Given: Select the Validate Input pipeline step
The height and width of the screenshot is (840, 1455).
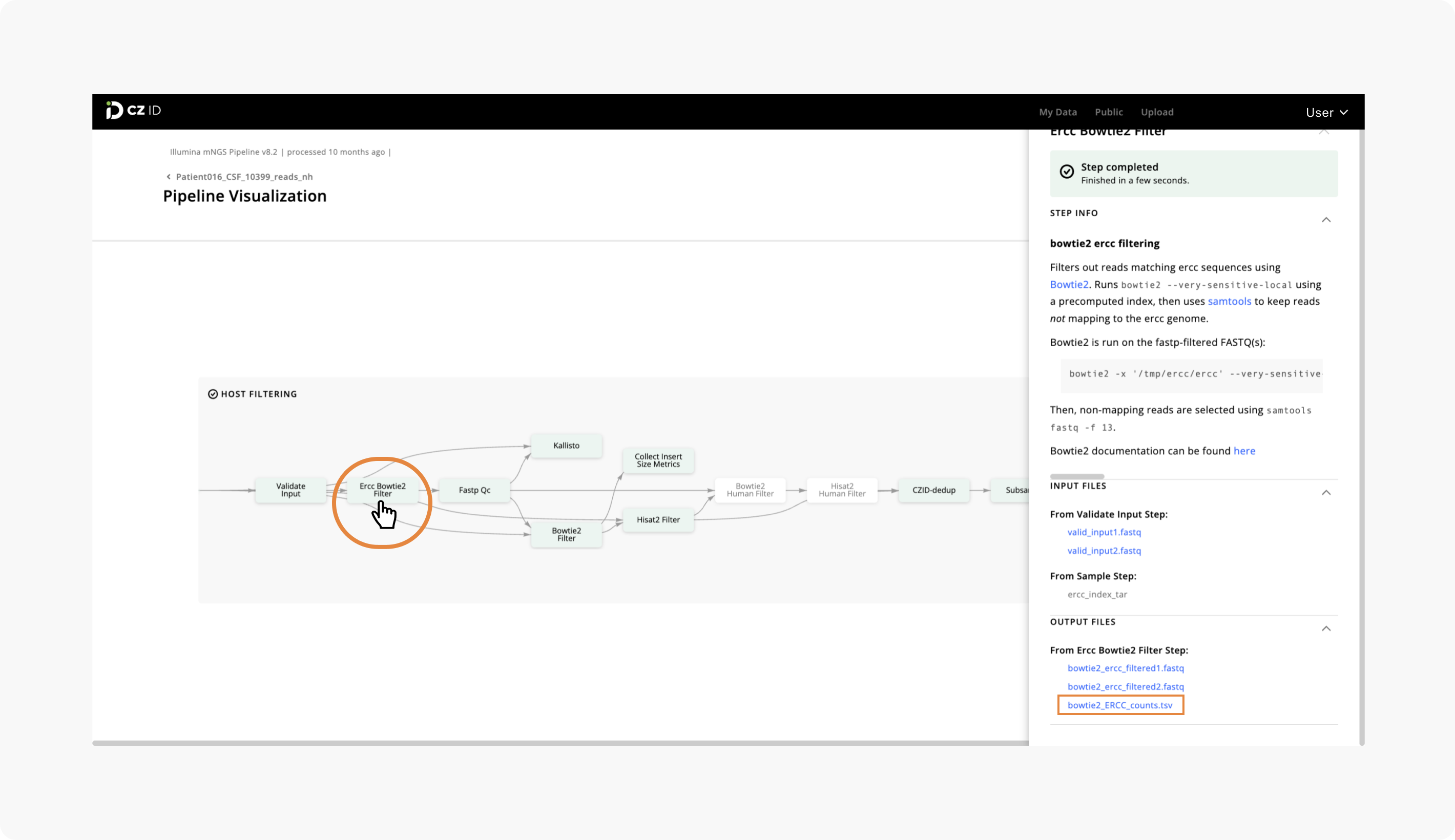Looking at the screenshot, I should click(291, 490).
